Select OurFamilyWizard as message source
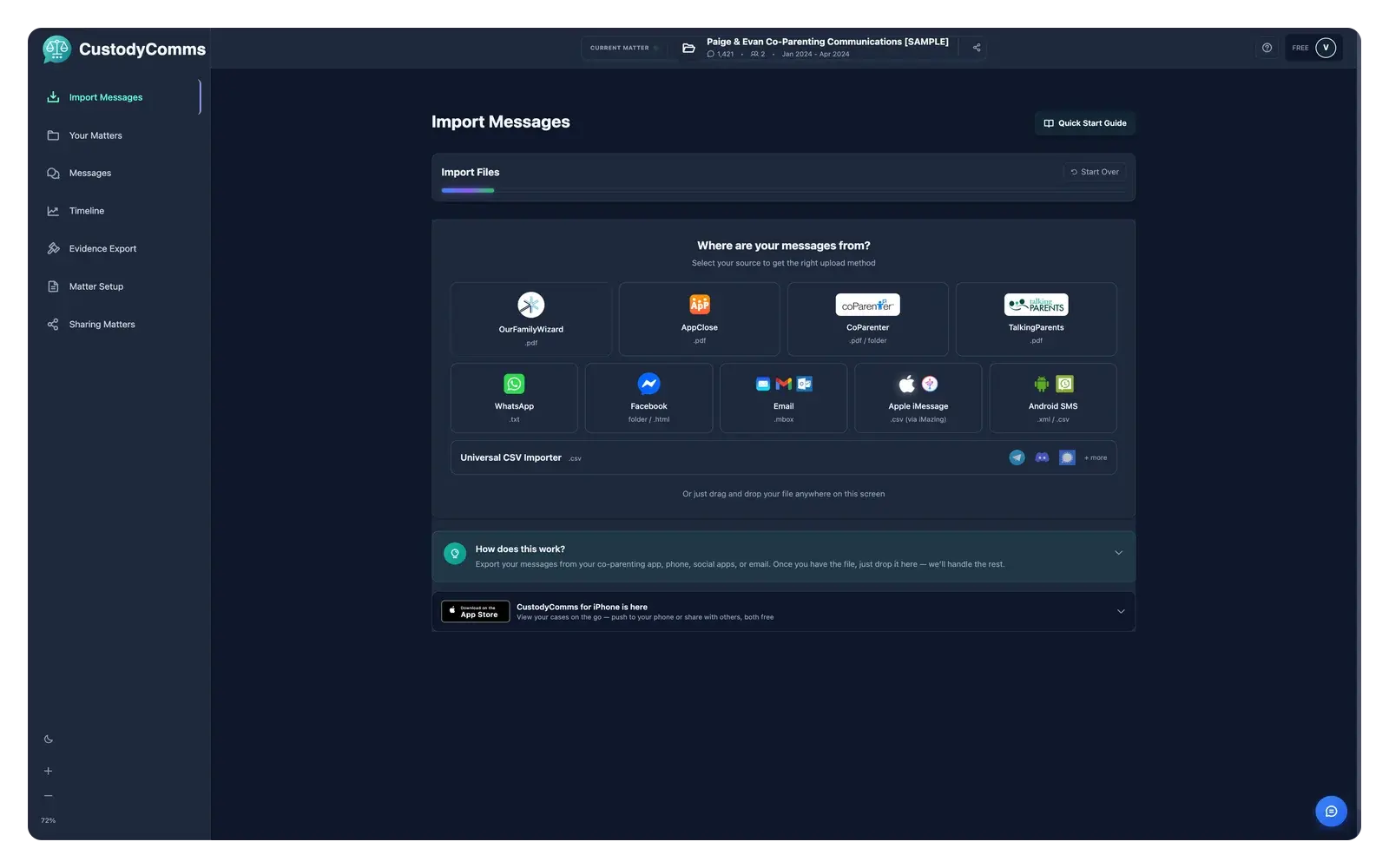 (x=531, y=319)
